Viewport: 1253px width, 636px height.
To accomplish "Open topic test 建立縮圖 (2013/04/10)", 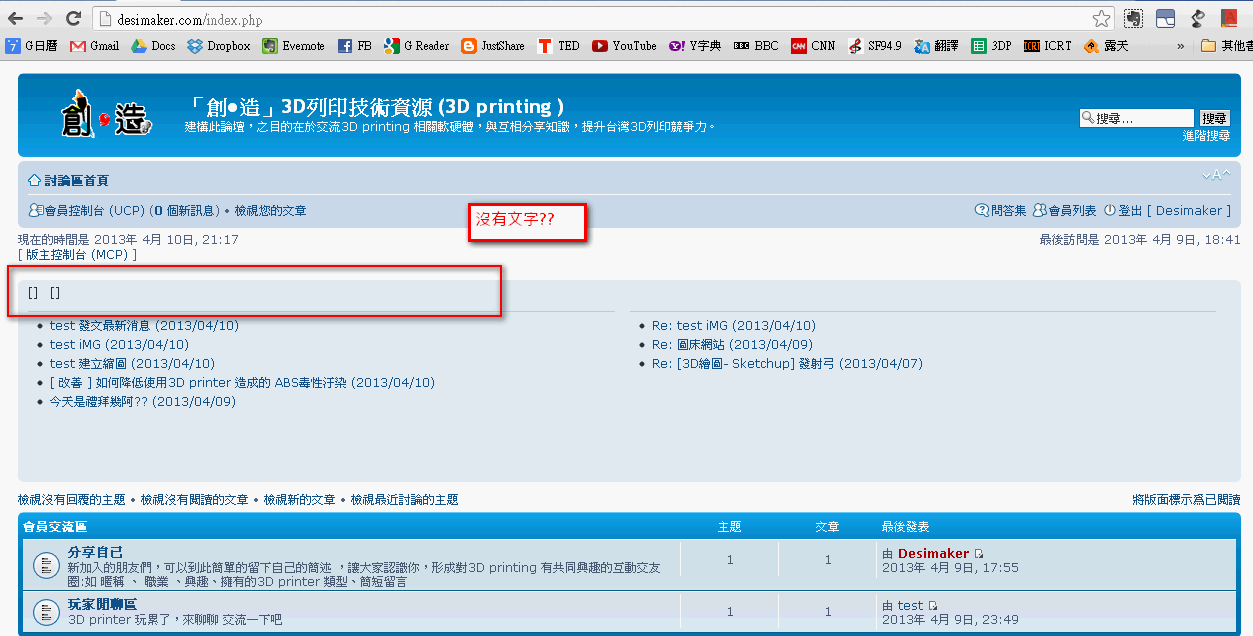I will pyautogui.click(x=132, y=363).
